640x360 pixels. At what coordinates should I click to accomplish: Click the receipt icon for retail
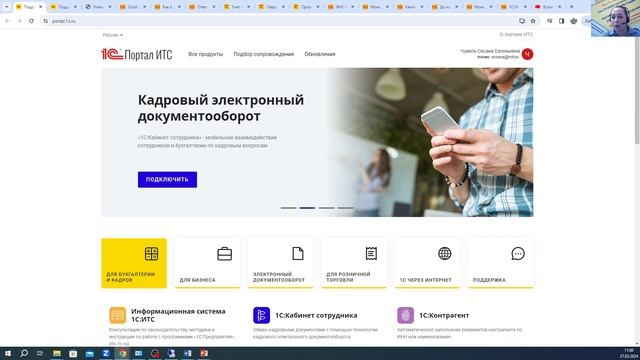(x=371, y=253)
